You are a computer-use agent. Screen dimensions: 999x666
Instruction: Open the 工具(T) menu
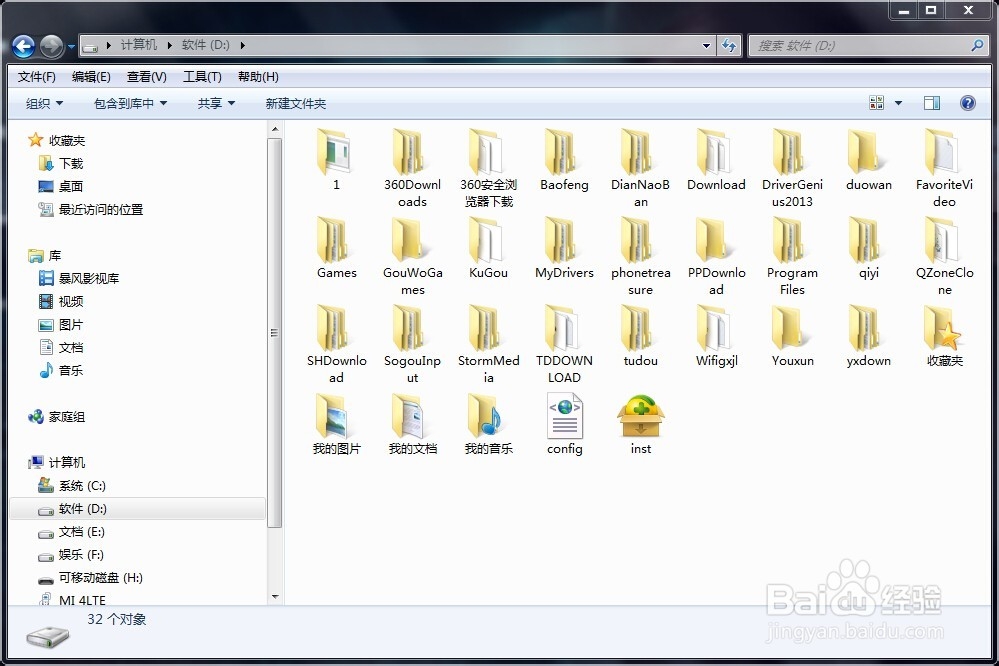point(202,76)
